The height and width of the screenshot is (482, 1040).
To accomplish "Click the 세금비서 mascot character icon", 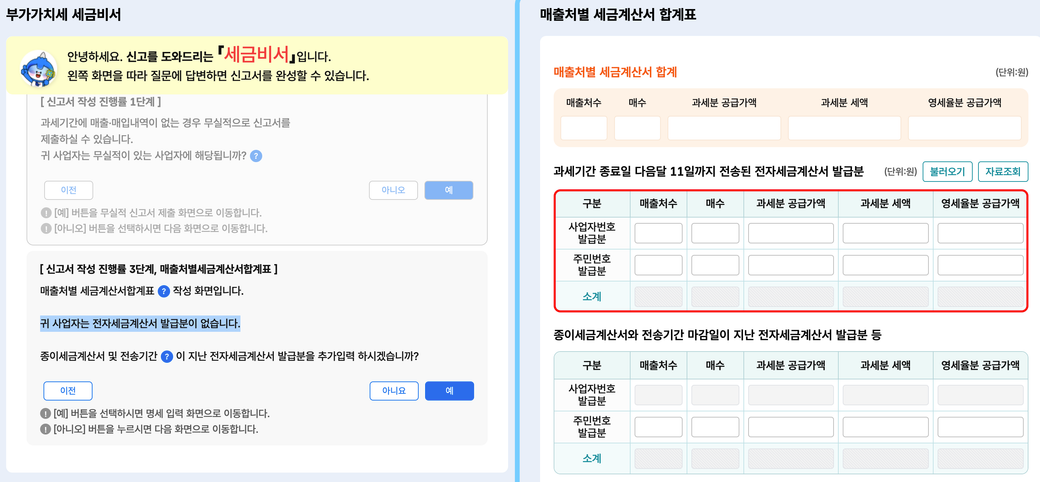I will pyautogui.click(x=38, y=68).
